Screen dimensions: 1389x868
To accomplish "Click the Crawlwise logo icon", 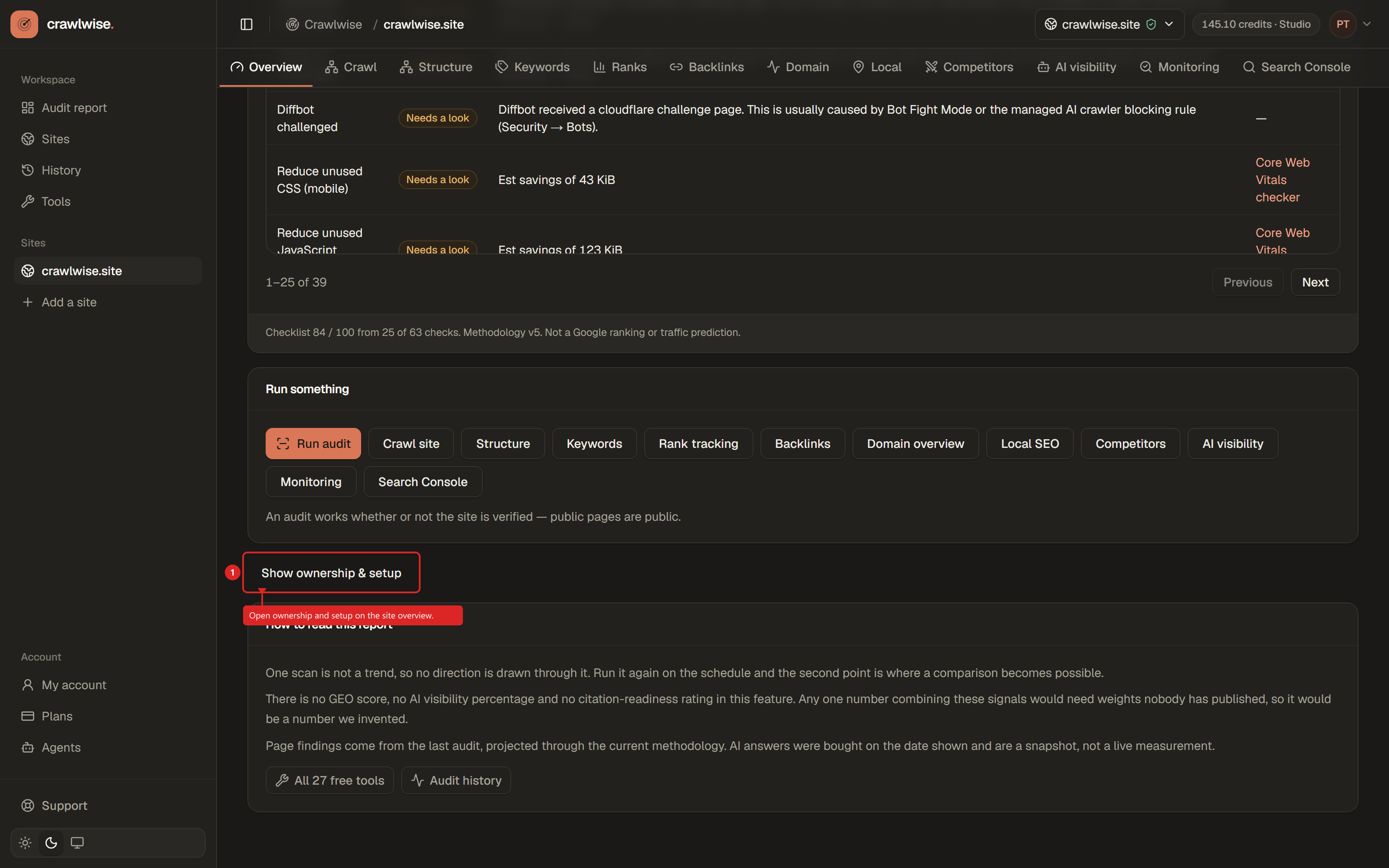I will pos(24,24).
